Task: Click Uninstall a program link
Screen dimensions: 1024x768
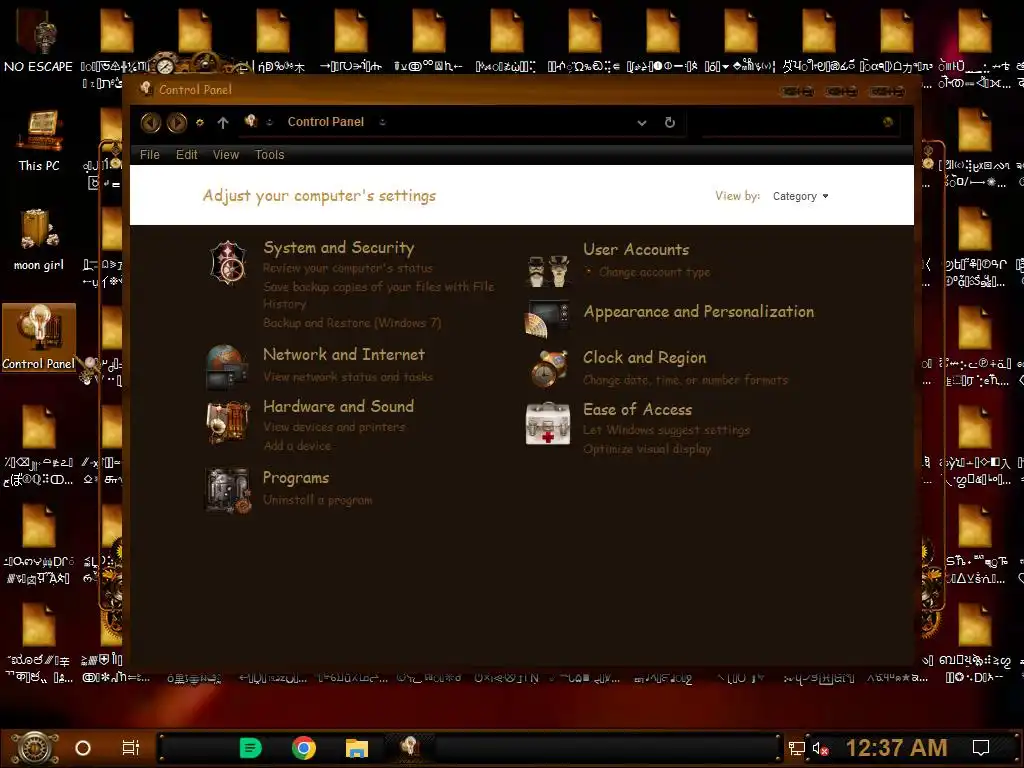Action: click(317, 500)
